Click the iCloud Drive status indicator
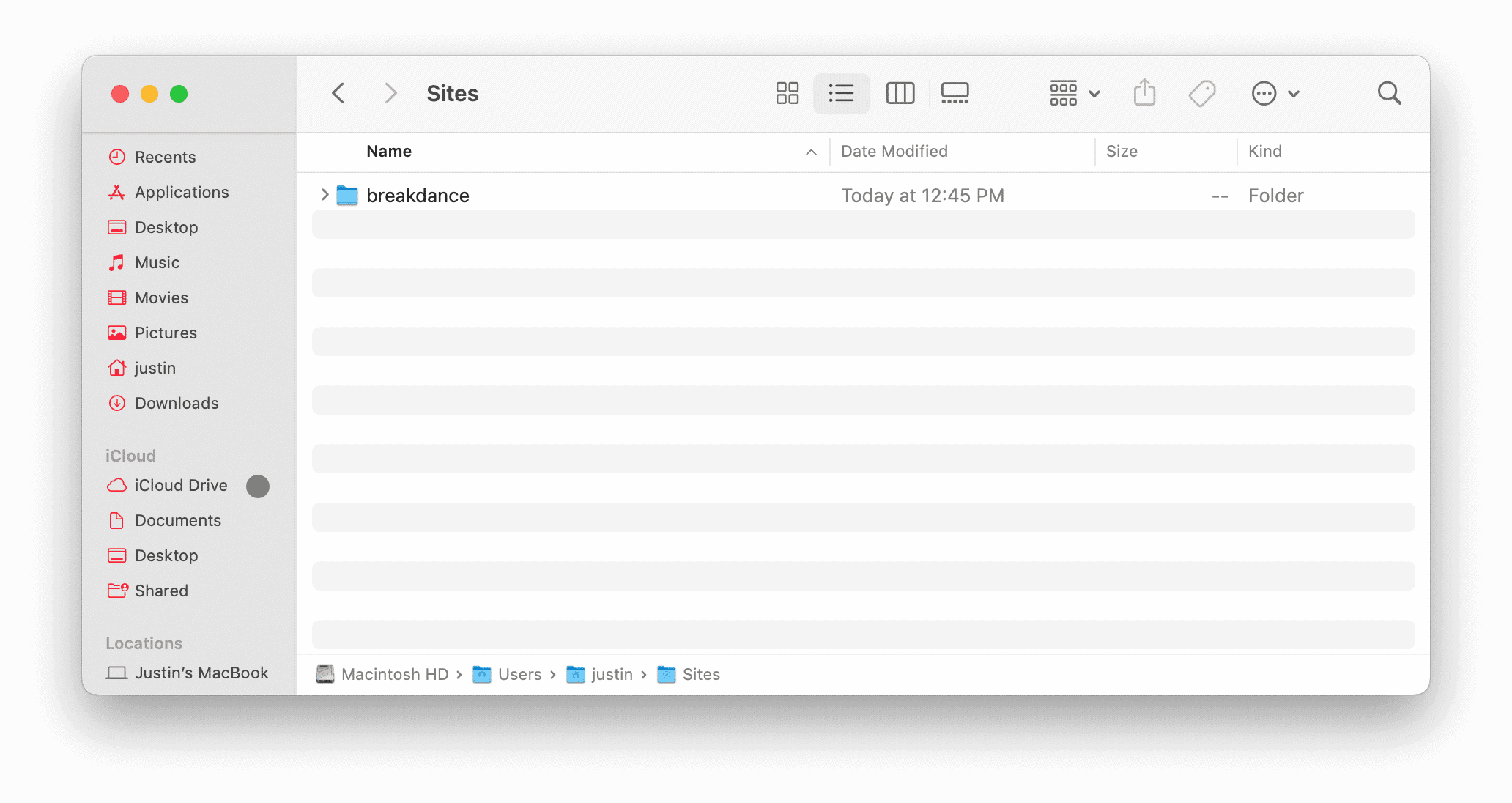Image resolution: width=1512 pixels, height=803 pixels. point(258,486)
